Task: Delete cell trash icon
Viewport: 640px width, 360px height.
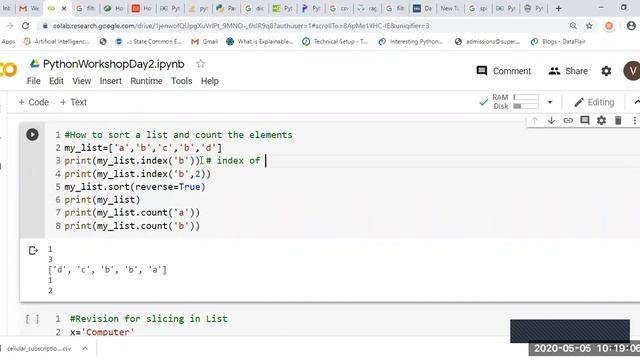Action: (x=618, y=120)
